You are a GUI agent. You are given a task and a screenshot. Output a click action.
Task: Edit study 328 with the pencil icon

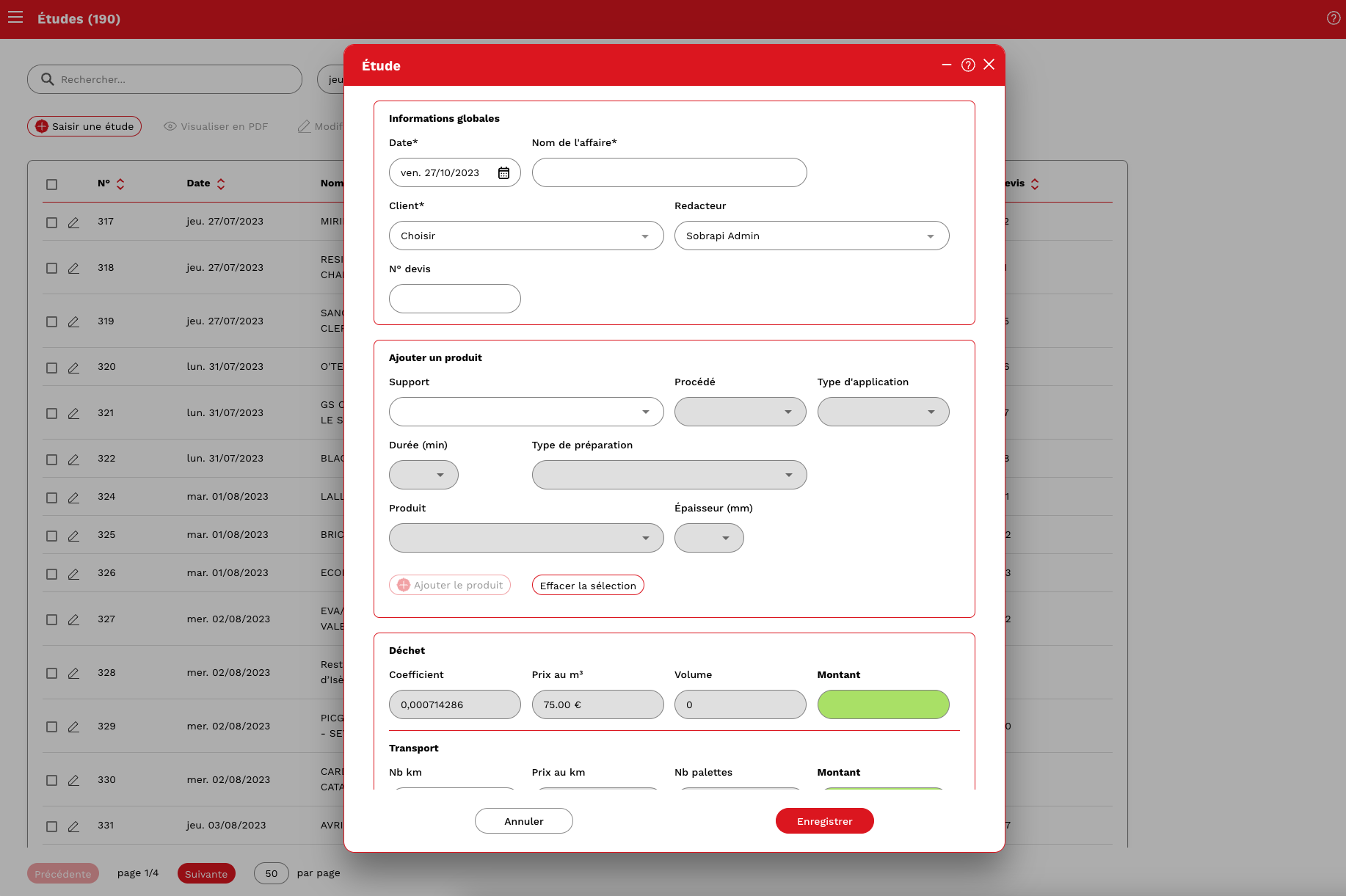(x=73, y=674)
